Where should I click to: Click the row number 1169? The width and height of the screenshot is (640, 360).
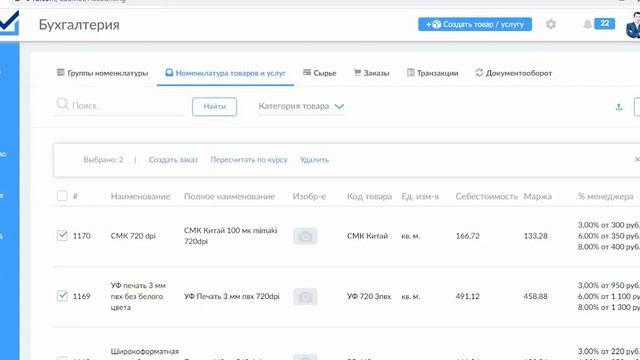coord(82,296)
